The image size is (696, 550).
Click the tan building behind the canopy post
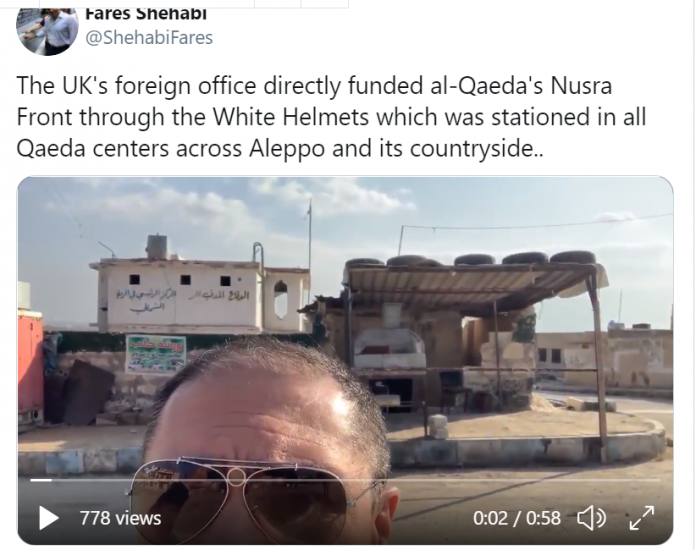[x=605, y=357]
